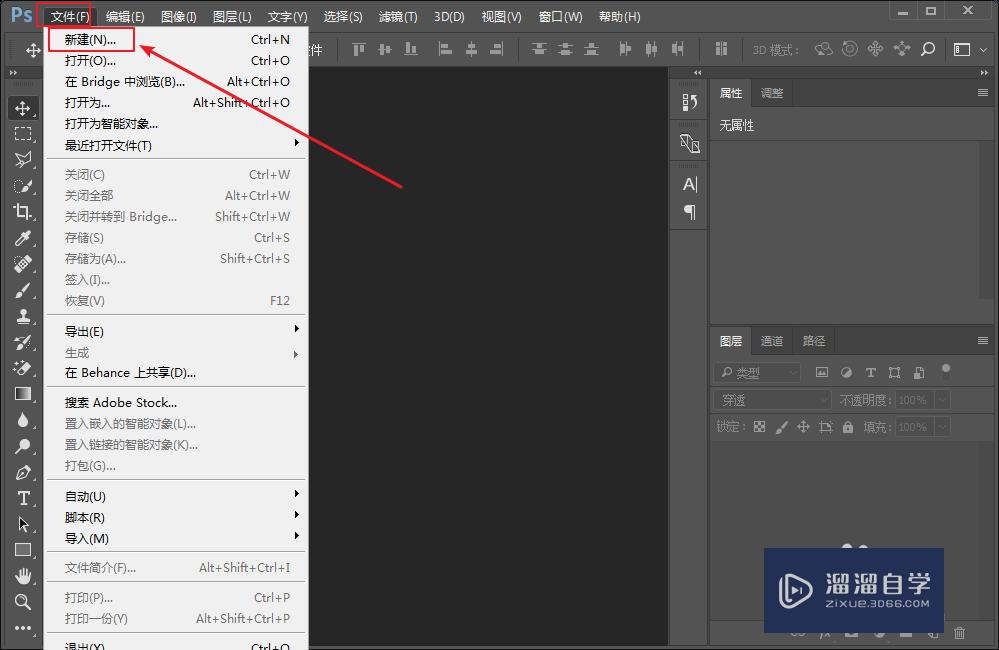Open the History panel icon
The image size is (999, 650).
689,102
